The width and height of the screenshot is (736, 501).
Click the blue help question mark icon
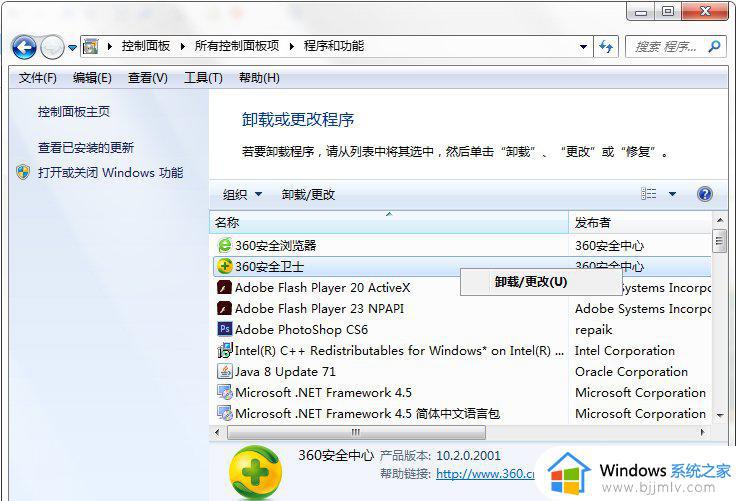705,193
